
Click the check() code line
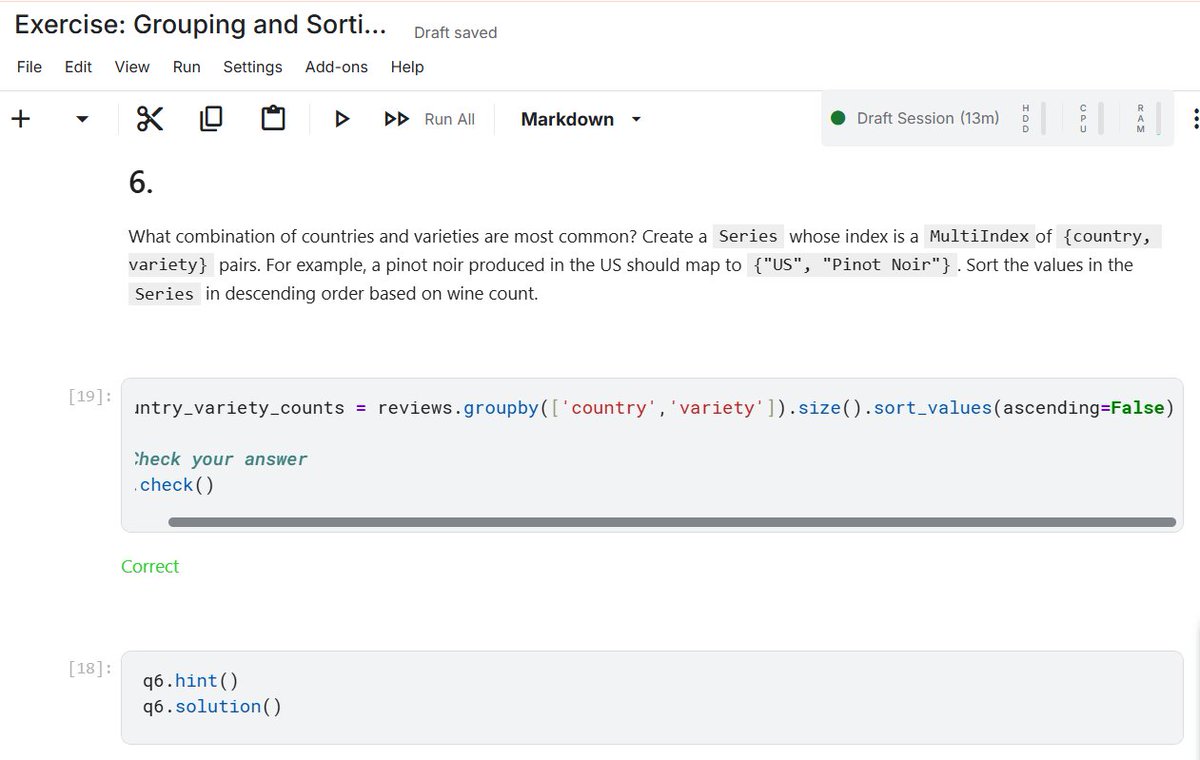click(174, 485)
